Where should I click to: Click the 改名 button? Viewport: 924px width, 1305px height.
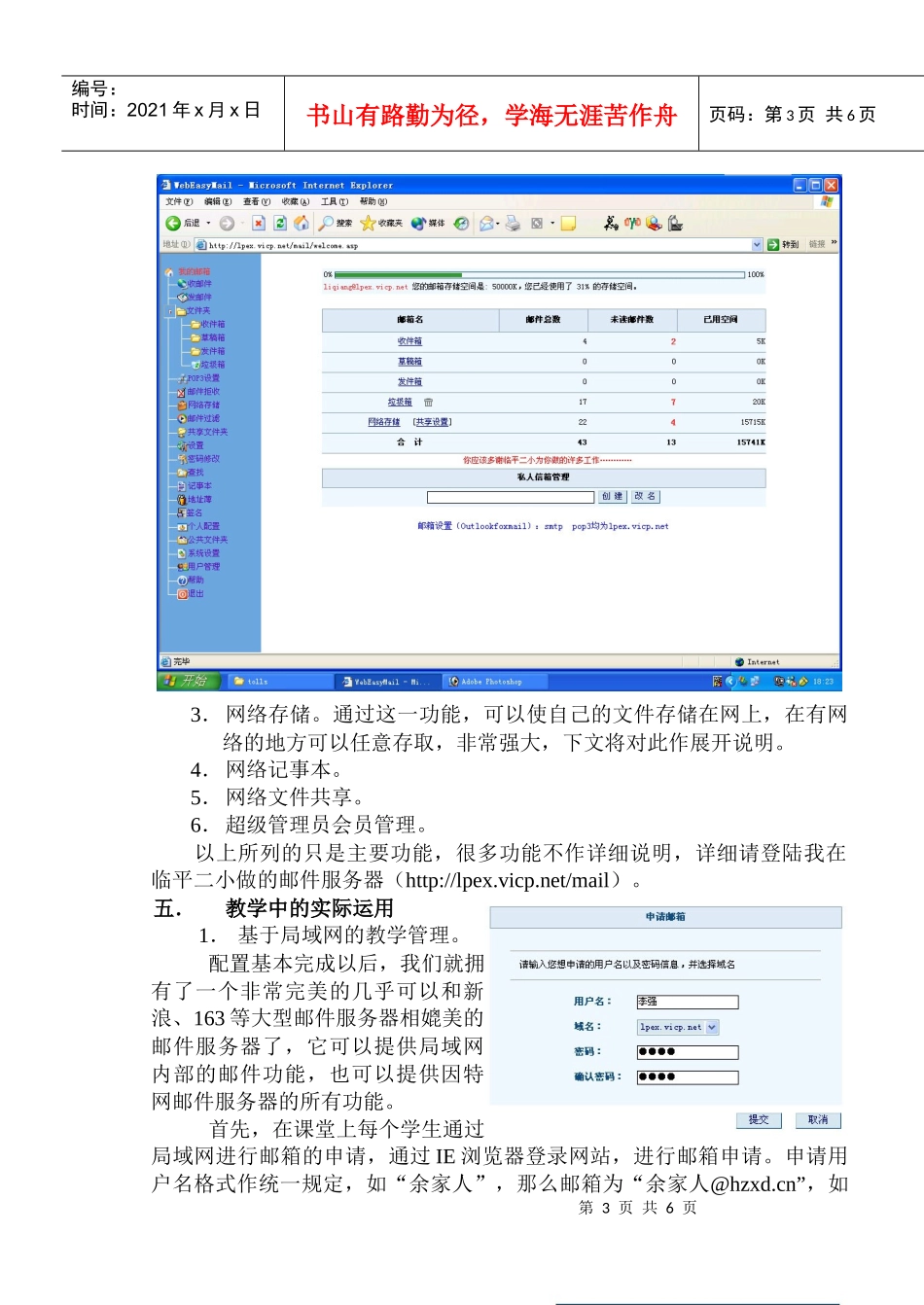click(645, 497)
